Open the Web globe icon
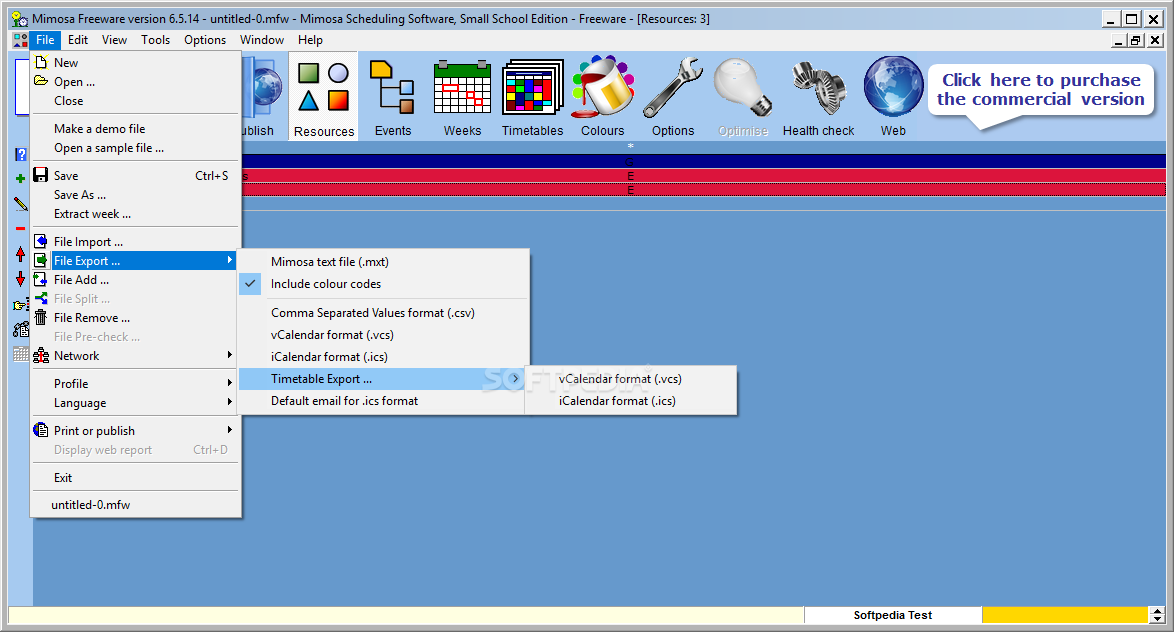The height and width of the screenshot is (632, 1174). (893, 96)
